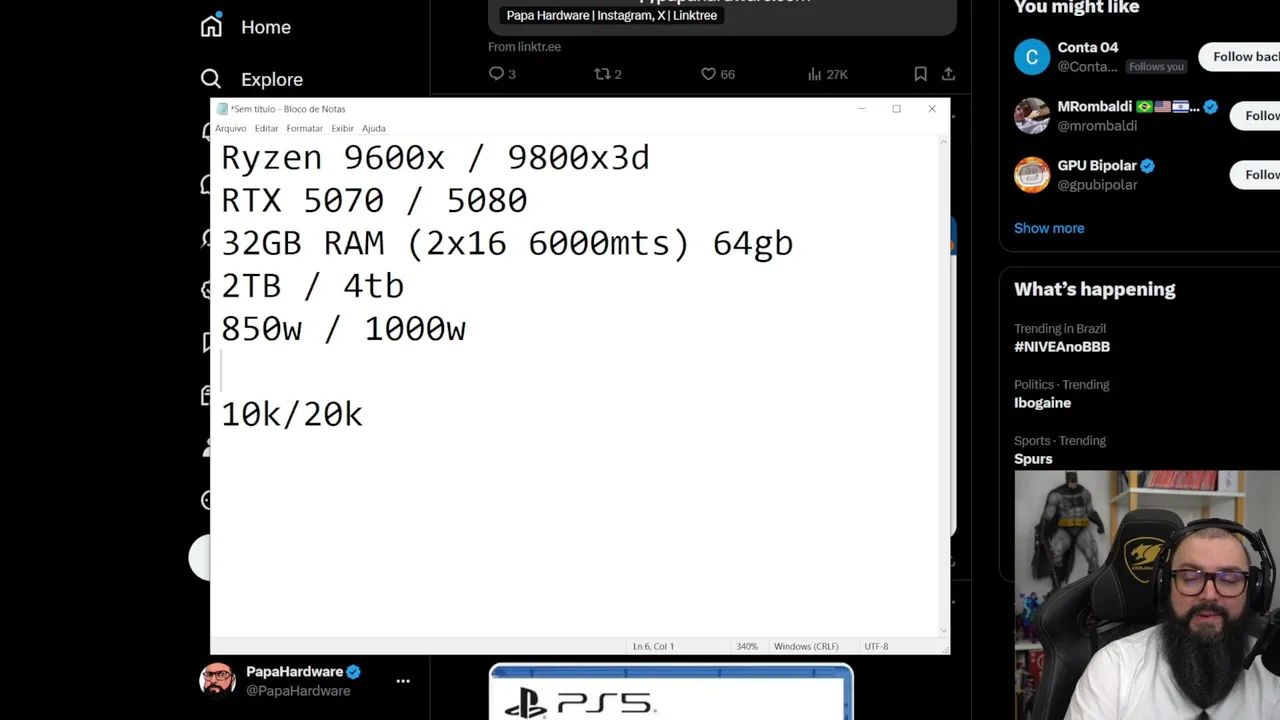This screenshot has width=1280, height=720.
Task: Open the Formatar menu in Notepad
Action: pyautogui.click(x=304, y=128)
